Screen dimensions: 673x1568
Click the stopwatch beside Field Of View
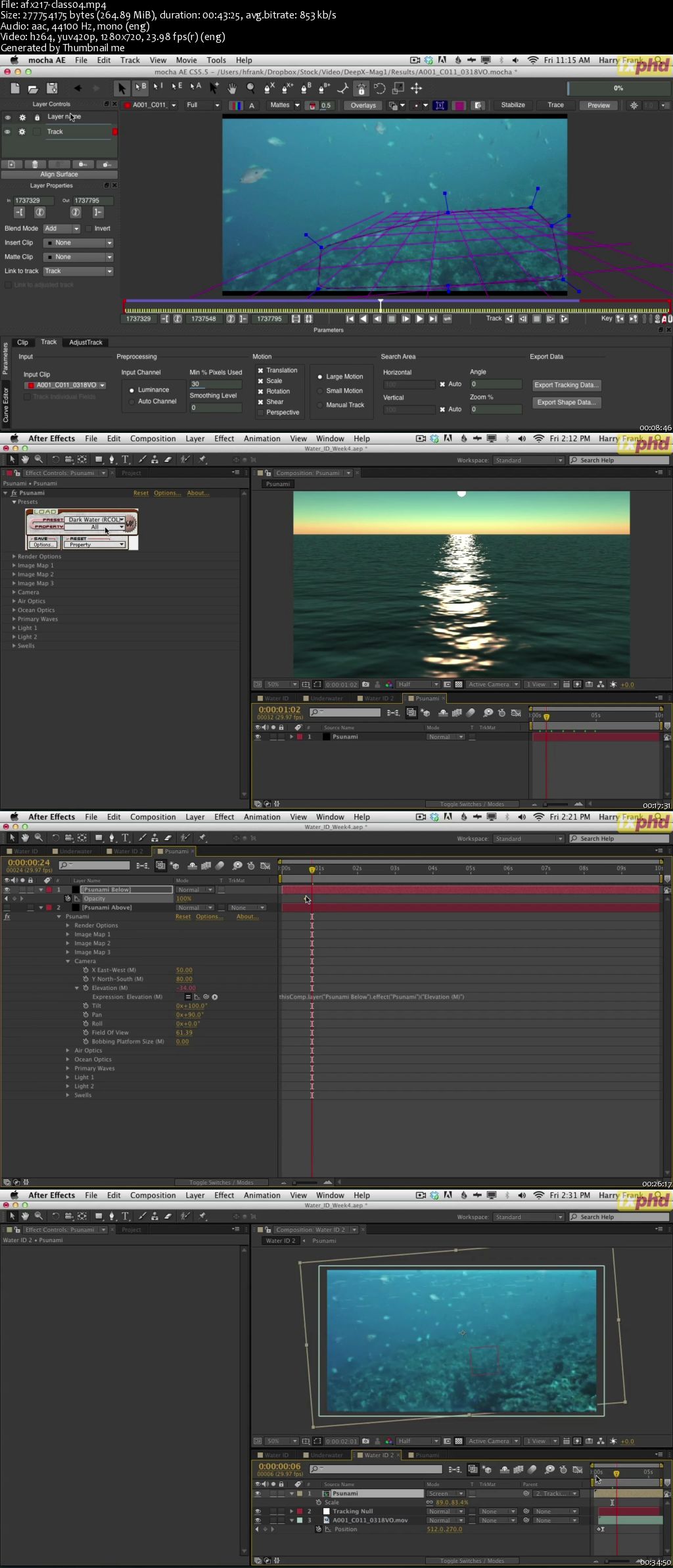86,1033
